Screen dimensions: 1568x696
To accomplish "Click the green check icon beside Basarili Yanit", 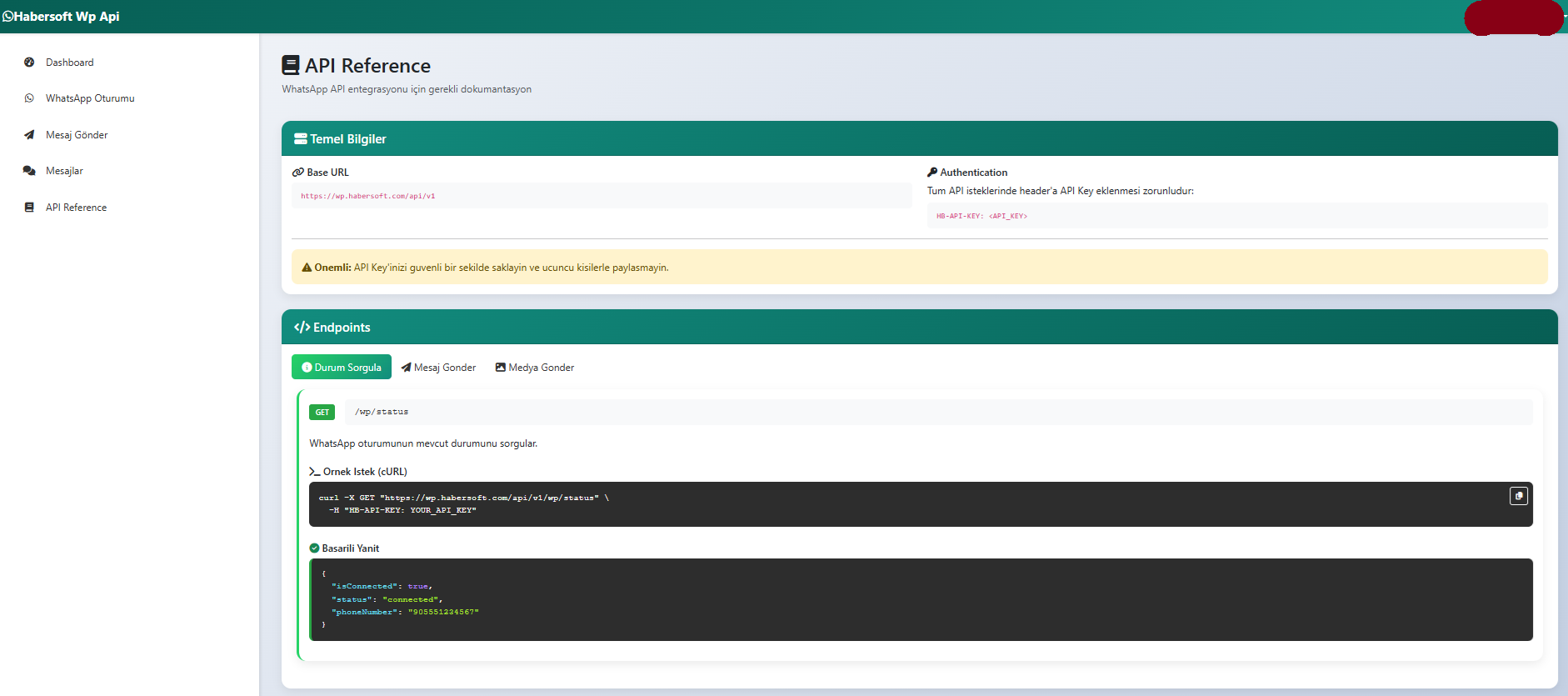I will [x=314, y=548].
